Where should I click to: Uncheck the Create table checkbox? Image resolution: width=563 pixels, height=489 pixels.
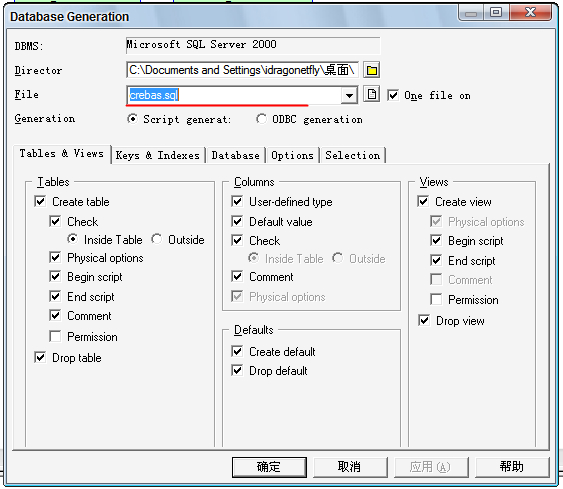[x=40, y=201]
